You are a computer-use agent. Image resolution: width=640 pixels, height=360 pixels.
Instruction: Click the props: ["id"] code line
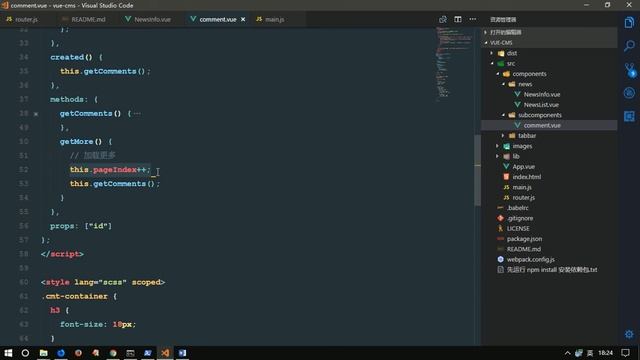(81, 226)
